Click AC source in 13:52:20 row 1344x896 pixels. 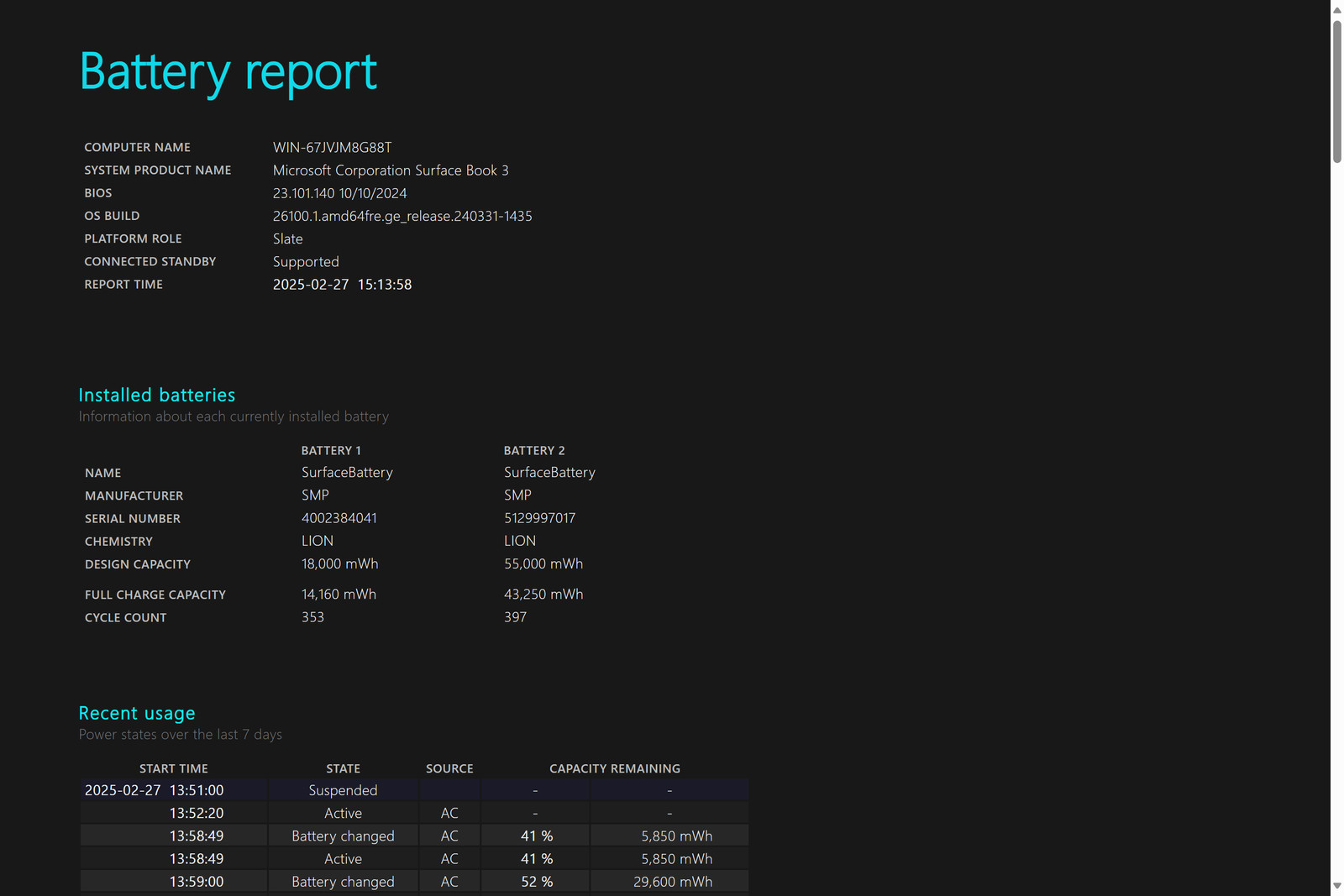pyautogui.click(x=449, y=813)
